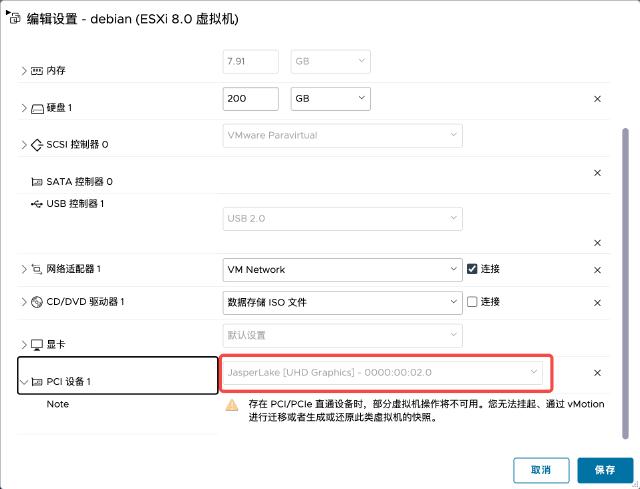Remove 网络适配器 1 with X icon

pos(597,270)
